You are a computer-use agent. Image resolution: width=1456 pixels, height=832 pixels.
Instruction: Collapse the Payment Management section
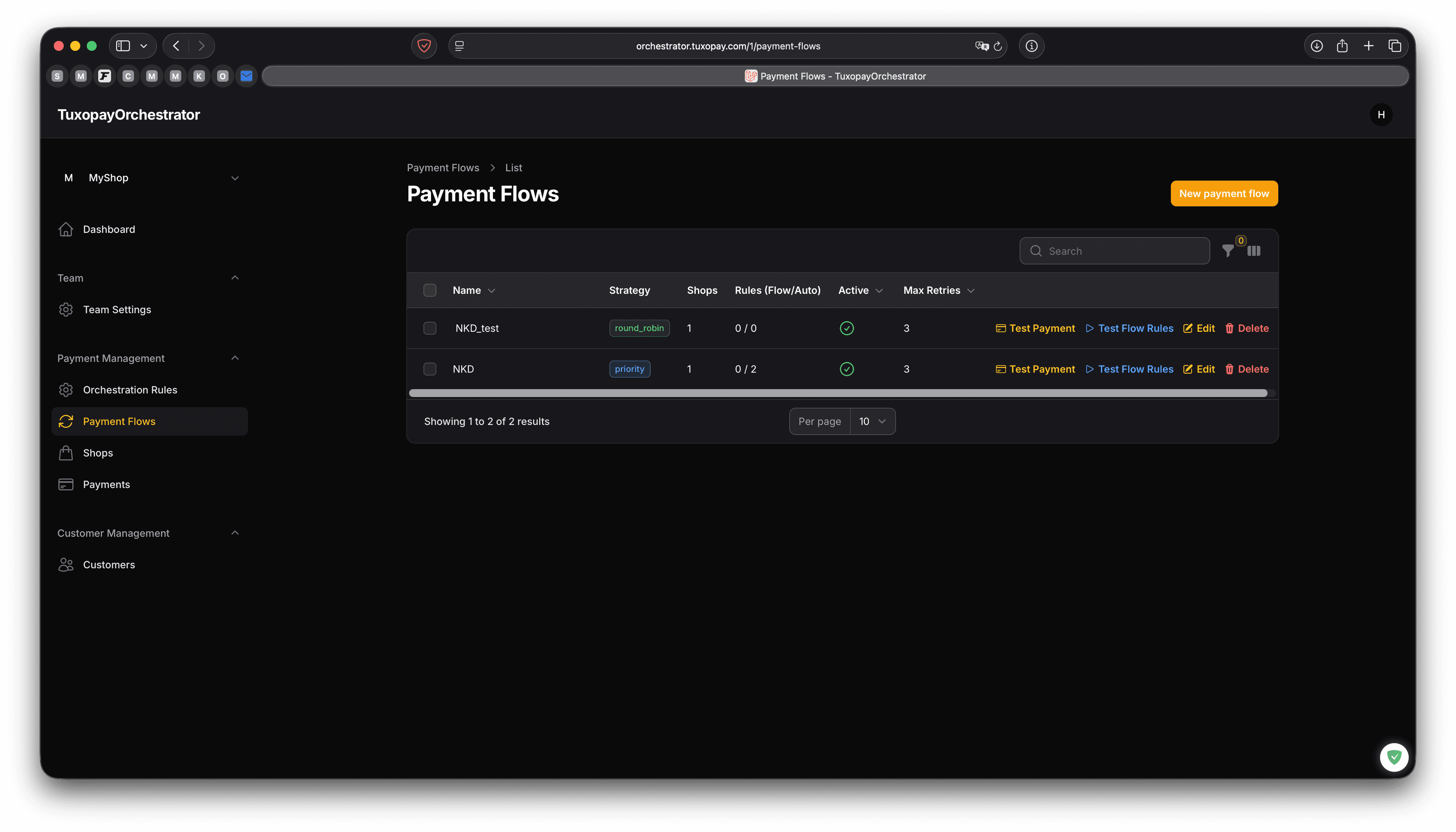(234, 358)
